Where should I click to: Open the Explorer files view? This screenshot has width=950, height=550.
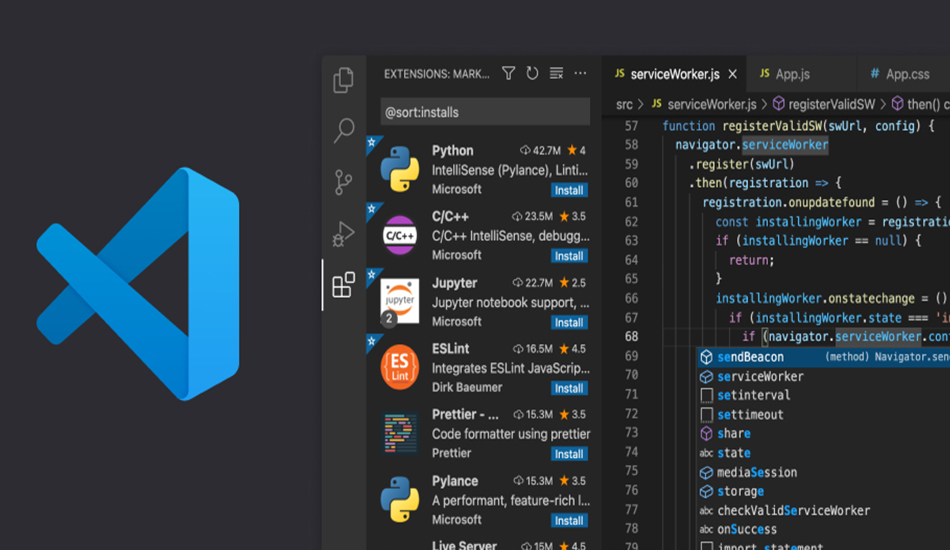[x=344, y=80]
